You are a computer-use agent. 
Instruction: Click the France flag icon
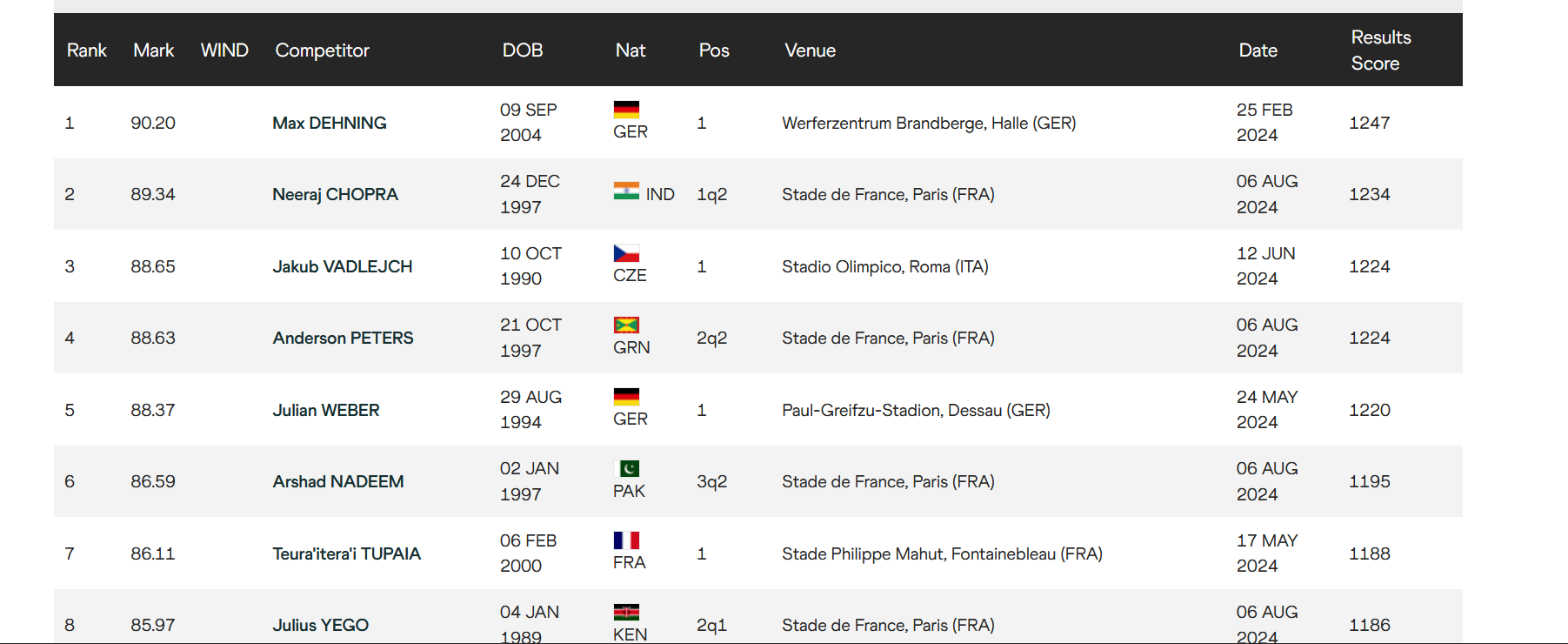[x=626, y=540]
